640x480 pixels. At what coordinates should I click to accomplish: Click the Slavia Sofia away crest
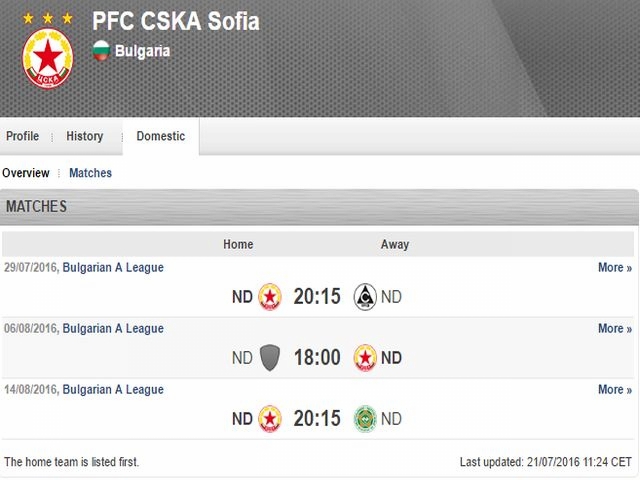pyautogui.click(x=365, y=297)
